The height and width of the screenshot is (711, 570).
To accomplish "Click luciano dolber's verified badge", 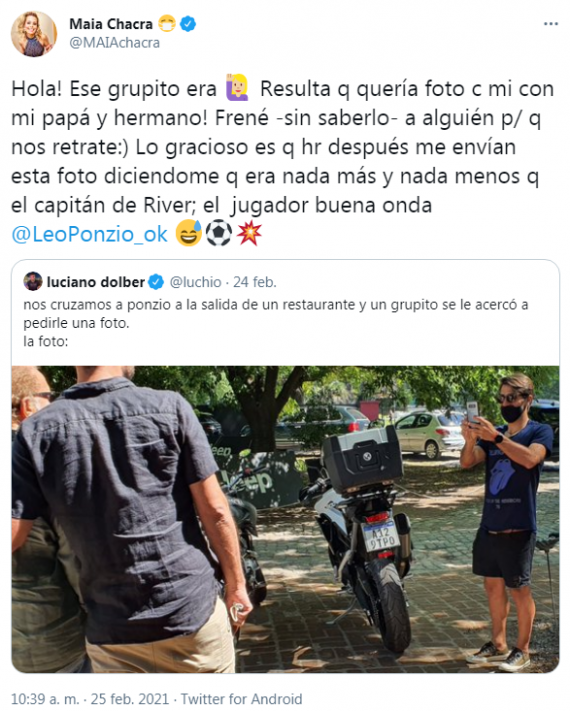I will coord(156,282).
